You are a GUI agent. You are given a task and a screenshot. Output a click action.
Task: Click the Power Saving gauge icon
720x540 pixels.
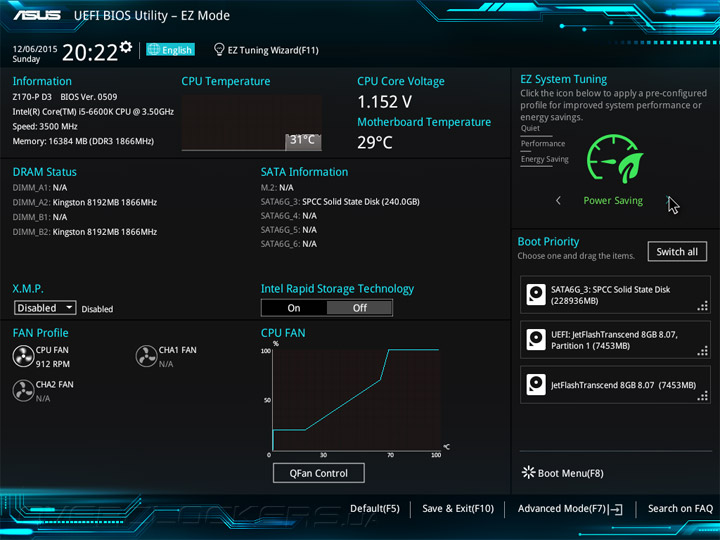pyautogui.click(x=615, y=159)
